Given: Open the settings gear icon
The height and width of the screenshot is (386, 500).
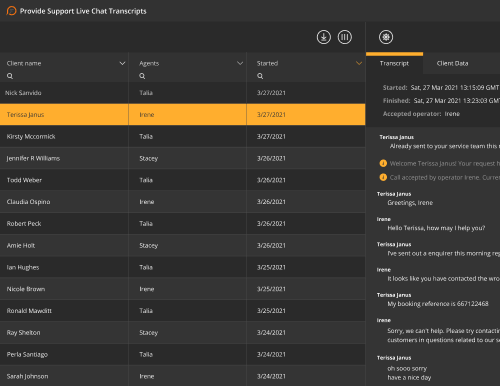Looking at the screenshot, I should pyautogui.click(x=386, y=37).
